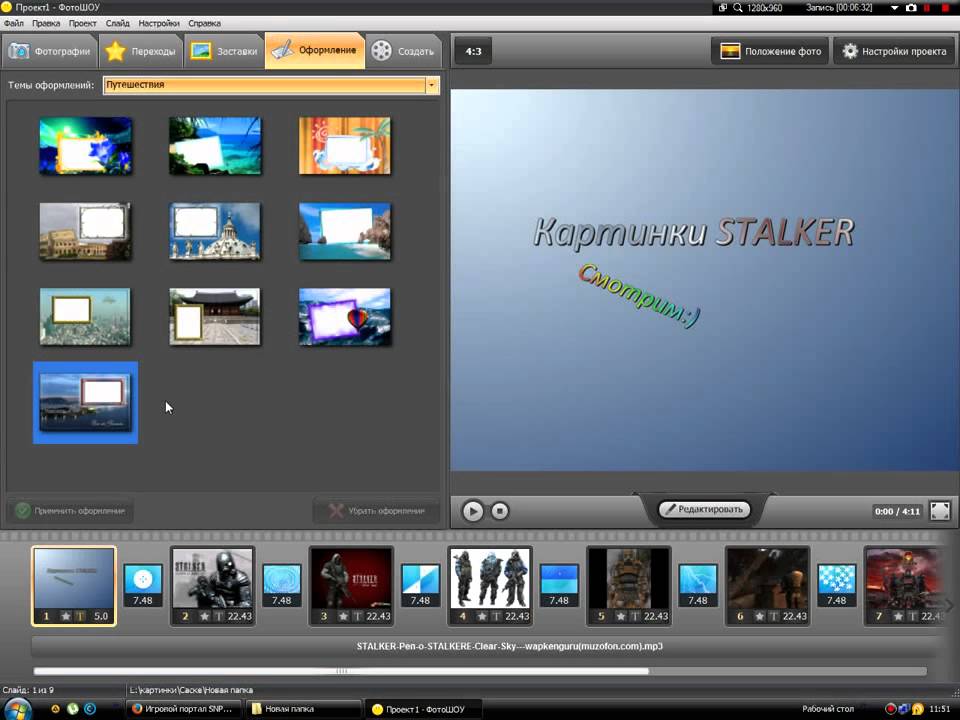Select the cathedral dome frame theme

215,231
